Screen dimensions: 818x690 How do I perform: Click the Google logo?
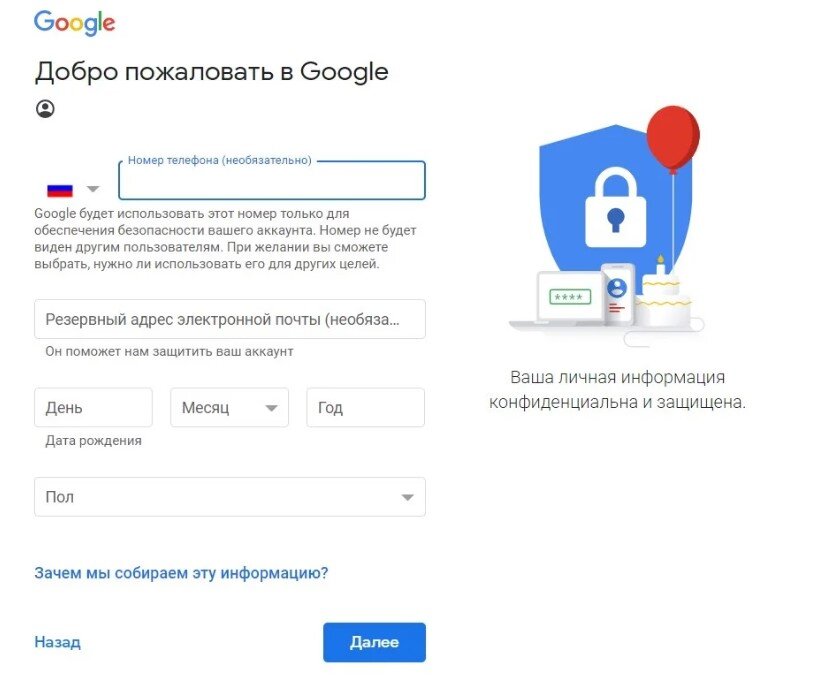point(74,20)
